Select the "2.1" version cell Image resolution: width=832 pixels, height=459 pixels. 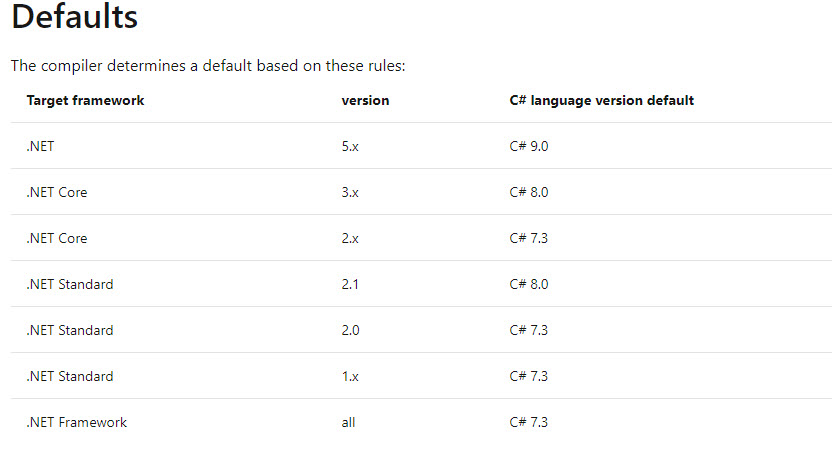click(352, 284)
